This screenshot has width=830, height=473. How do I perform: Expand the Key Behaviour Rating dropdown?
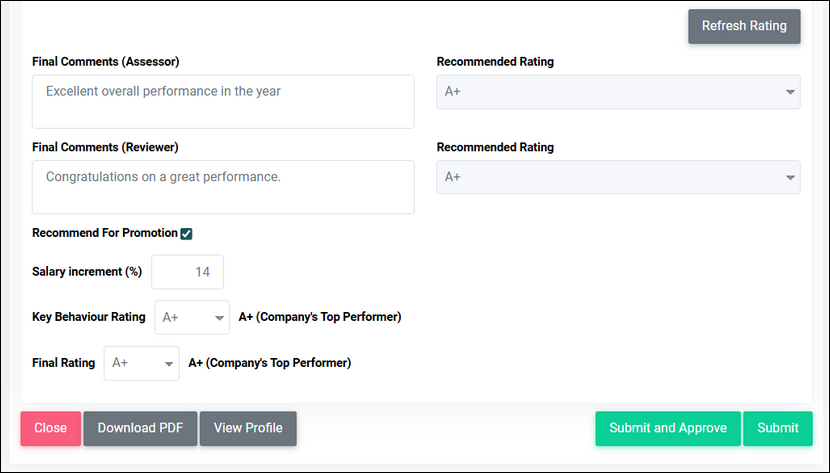coord(192,318)
